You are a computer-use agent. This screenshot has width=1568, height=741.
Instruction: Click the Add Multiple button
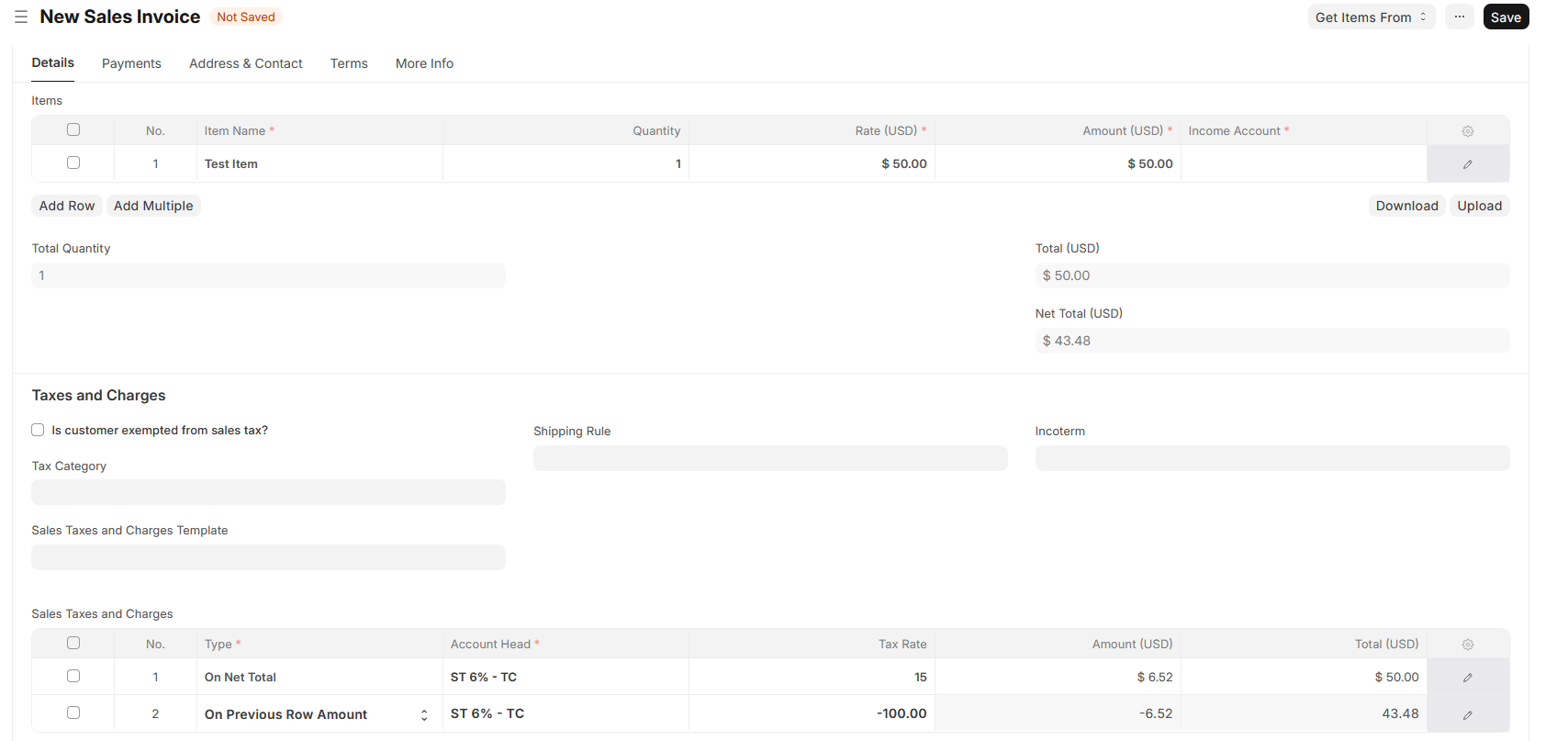tap(153, 206)
